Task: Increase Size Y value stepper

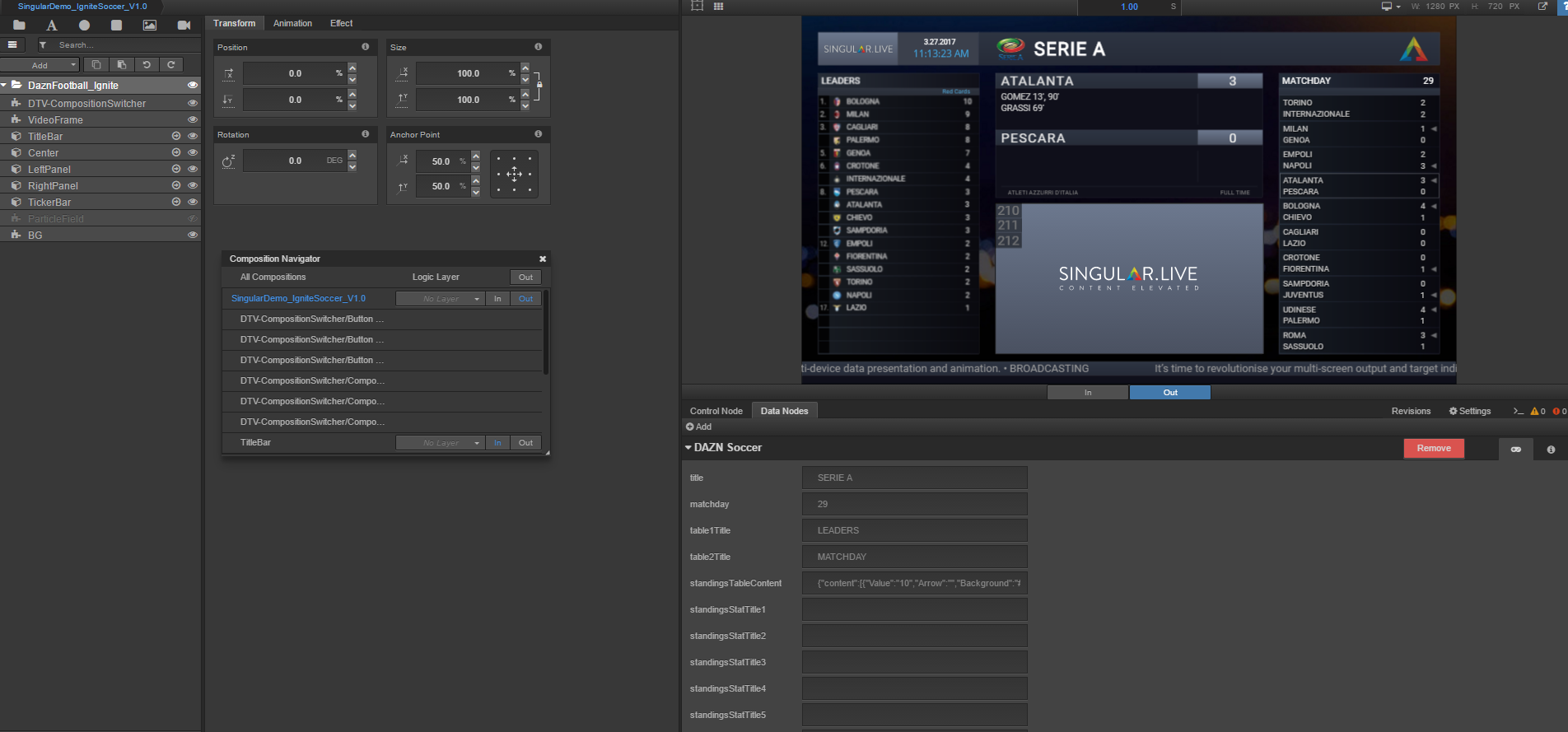Action: (x=525, y=94)
